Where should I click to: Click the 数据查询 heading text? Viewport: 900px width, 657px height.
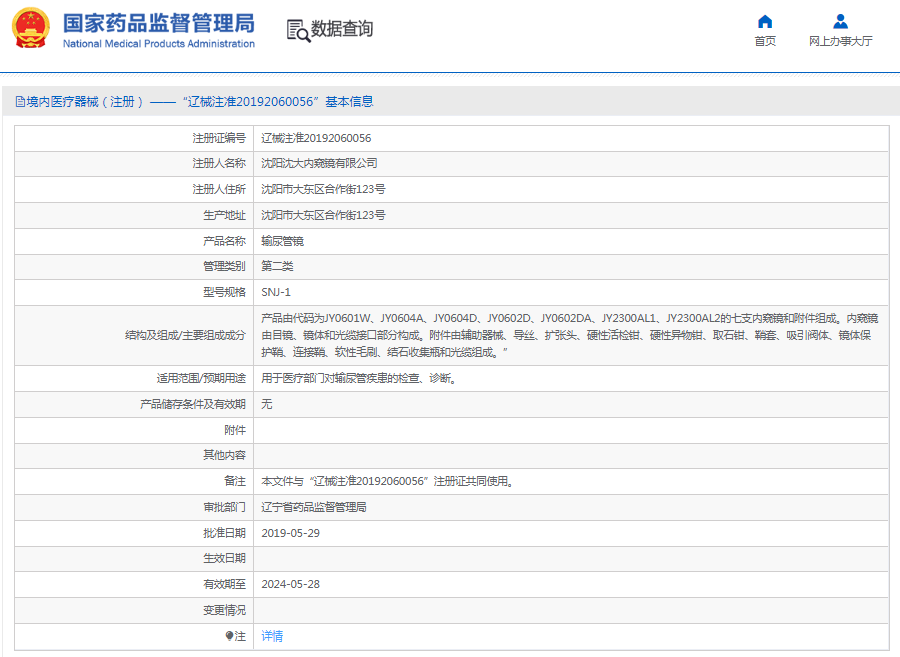point(342,29)
